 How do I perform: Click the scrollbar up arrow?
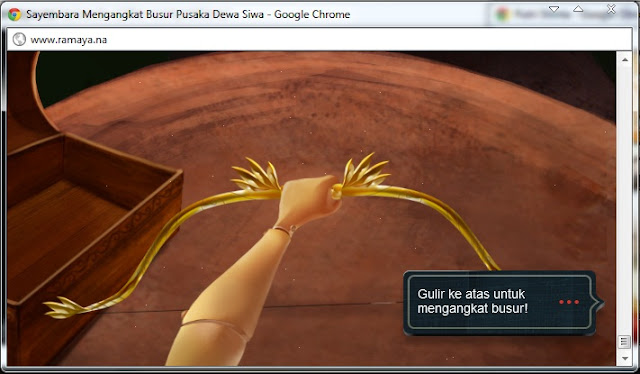pyautogui.click(x=625, y=60)
